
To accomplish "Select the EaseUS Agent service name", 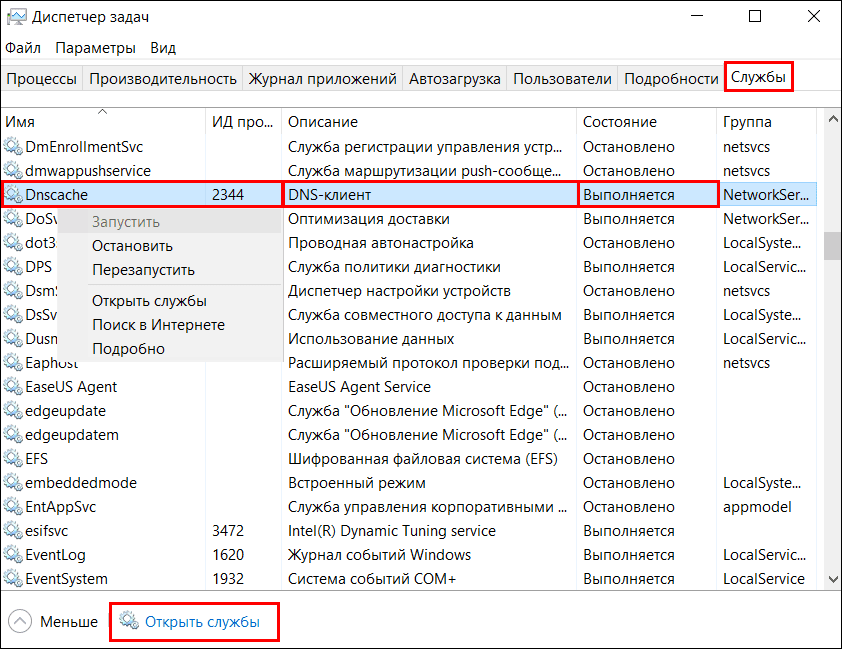I will (71, 387).
